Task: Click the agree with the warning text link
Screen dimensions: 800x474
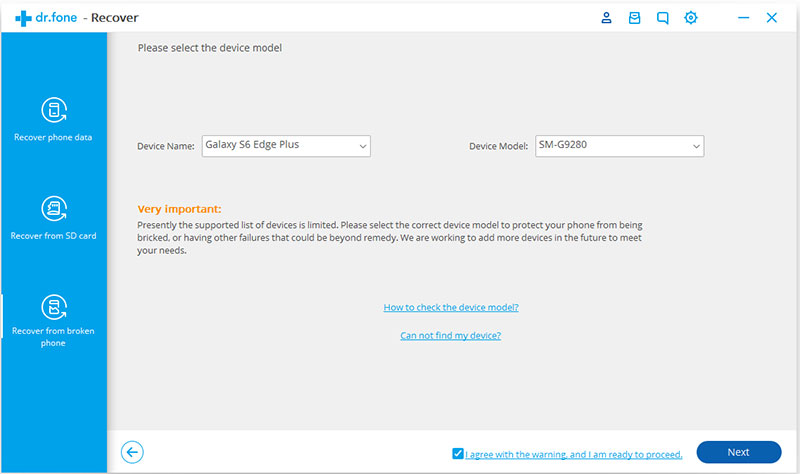Action: pos(573,454)
